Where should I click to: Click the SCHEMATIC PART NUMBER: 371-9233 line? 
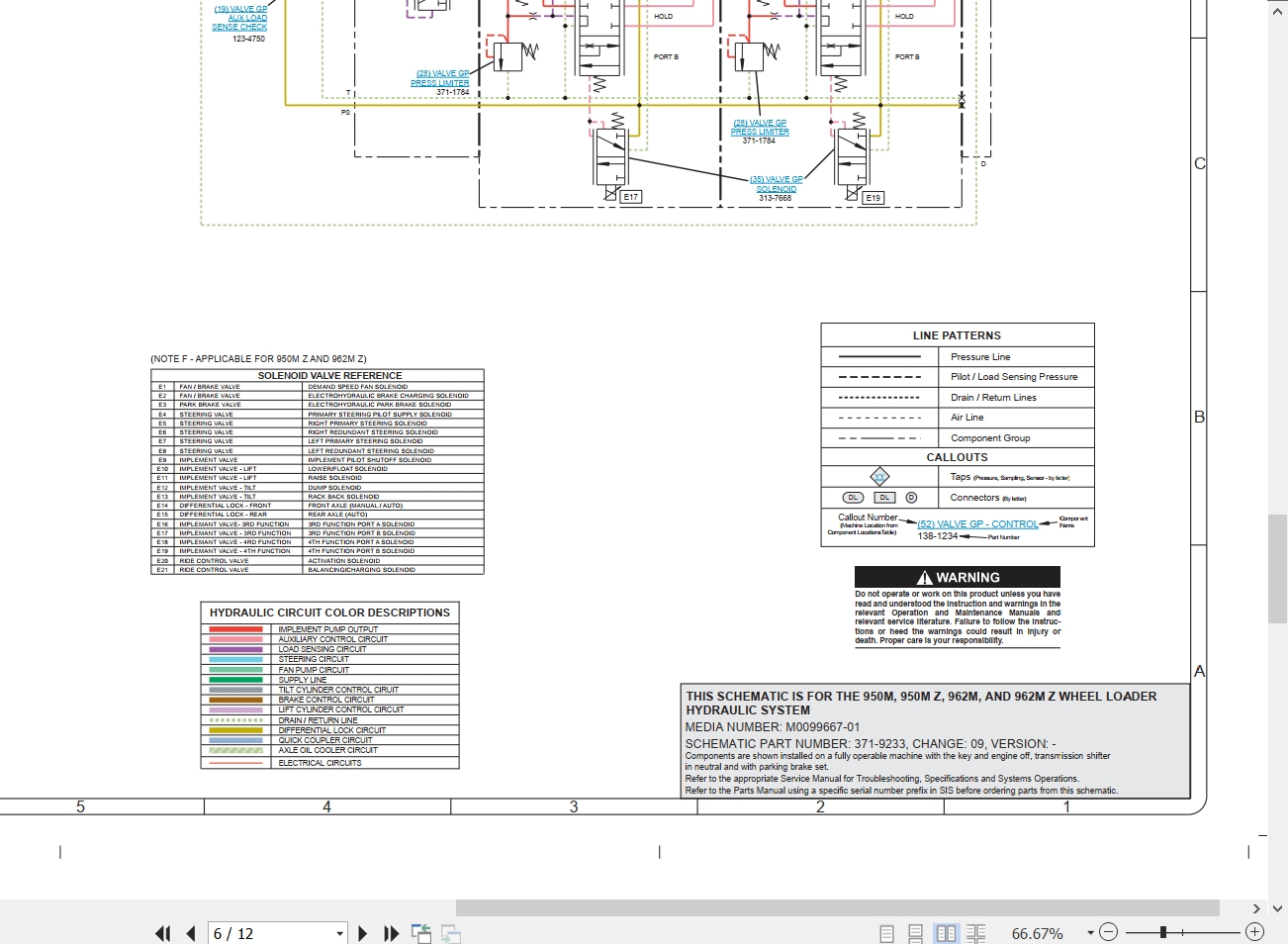(871, 744)
